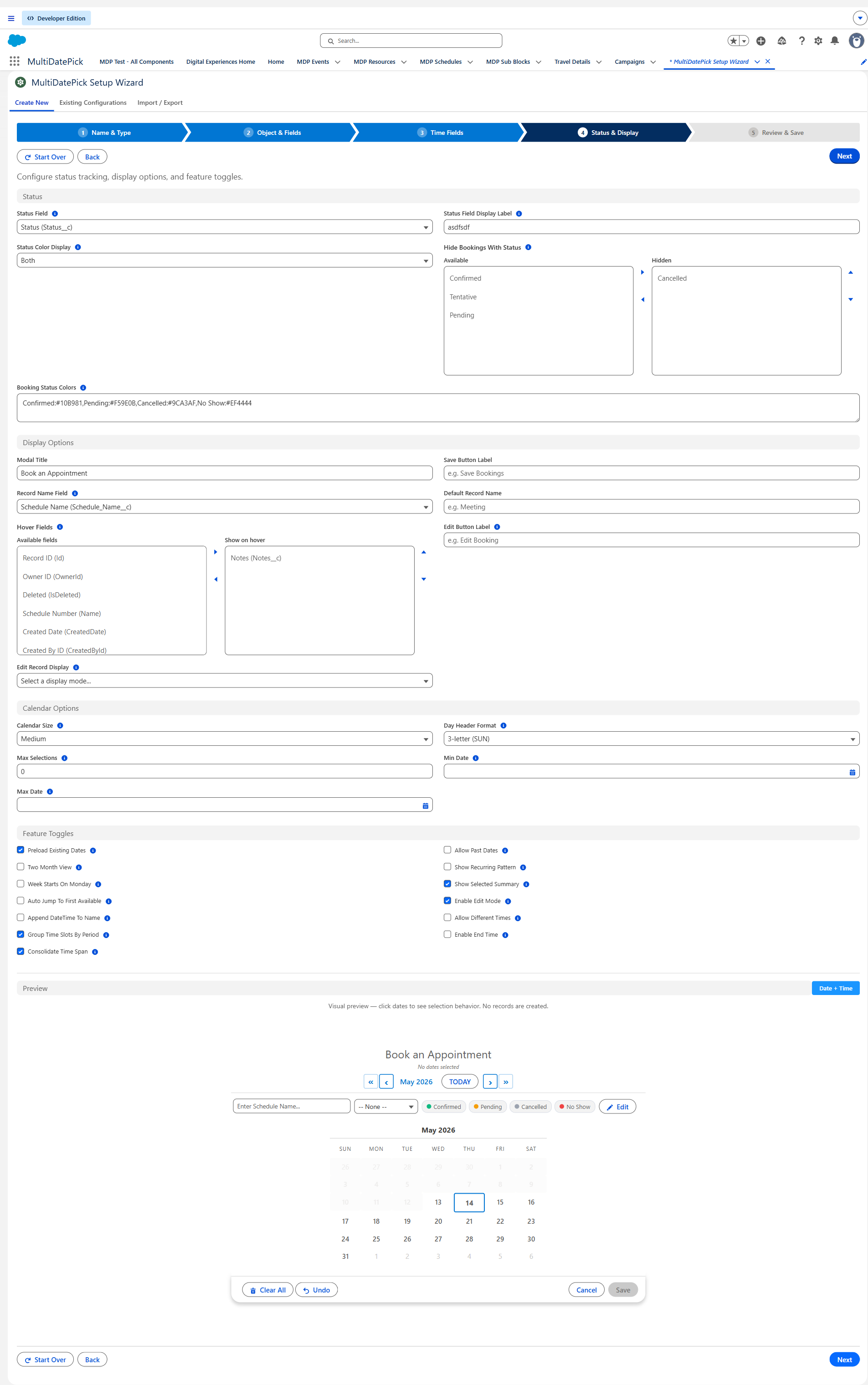Click the top Start Over button
868x1385 pixels.
(x=45, y=157)
